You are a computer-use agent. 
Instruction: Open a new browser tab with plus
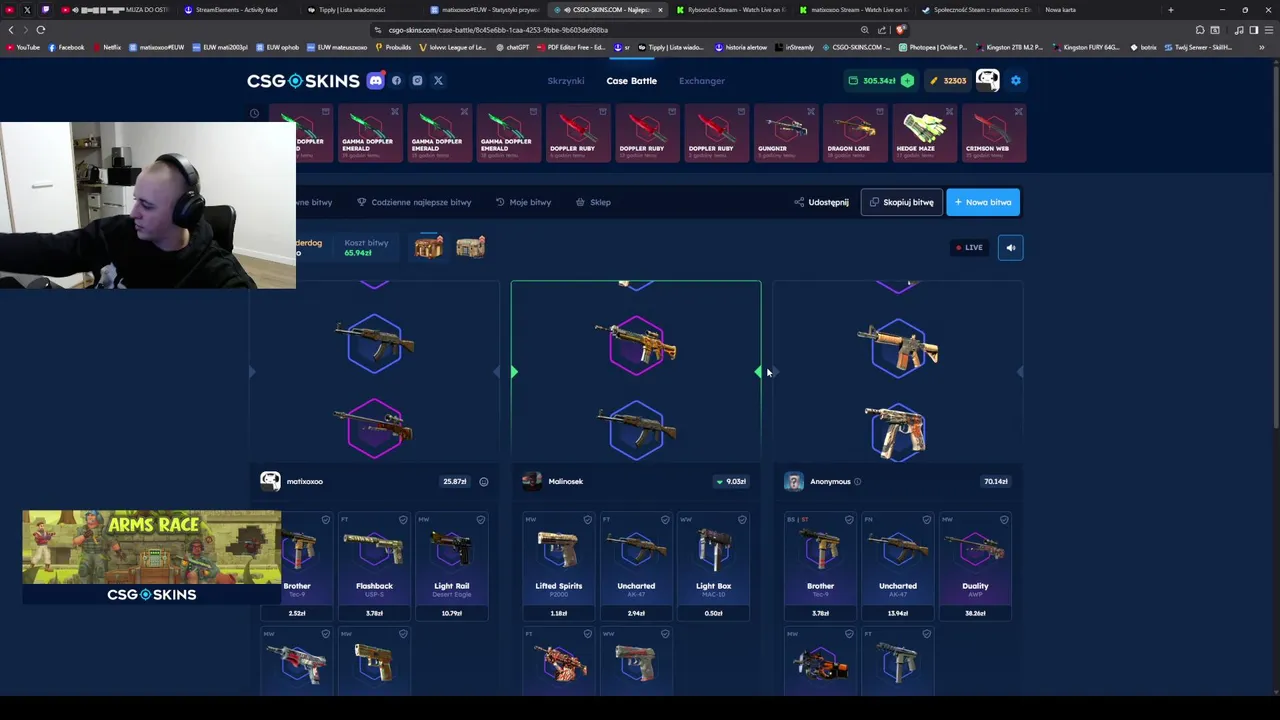pyautogui.click(x=1170, y=10)
